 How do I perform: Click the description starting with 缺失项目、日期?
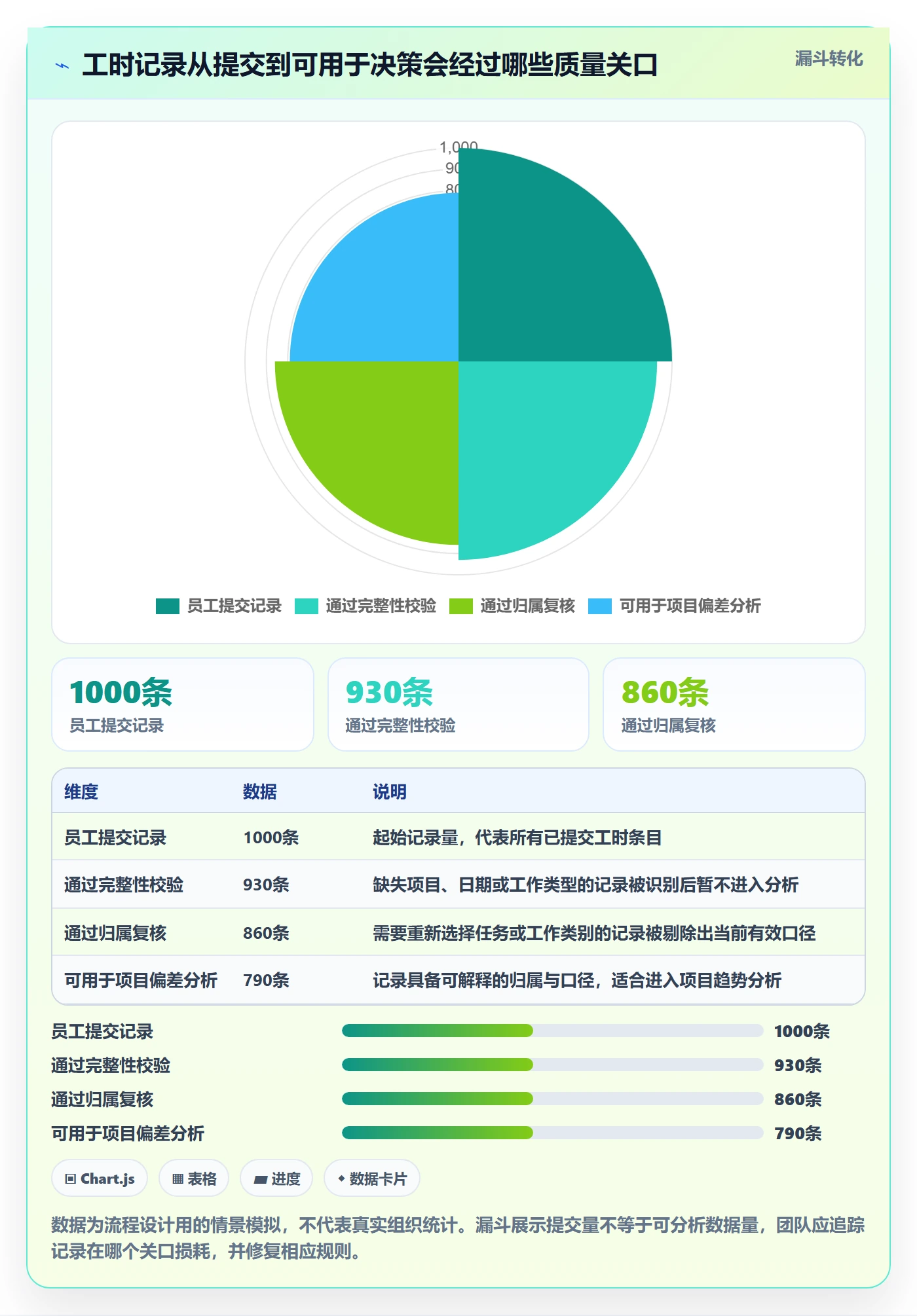pos(586,885)
